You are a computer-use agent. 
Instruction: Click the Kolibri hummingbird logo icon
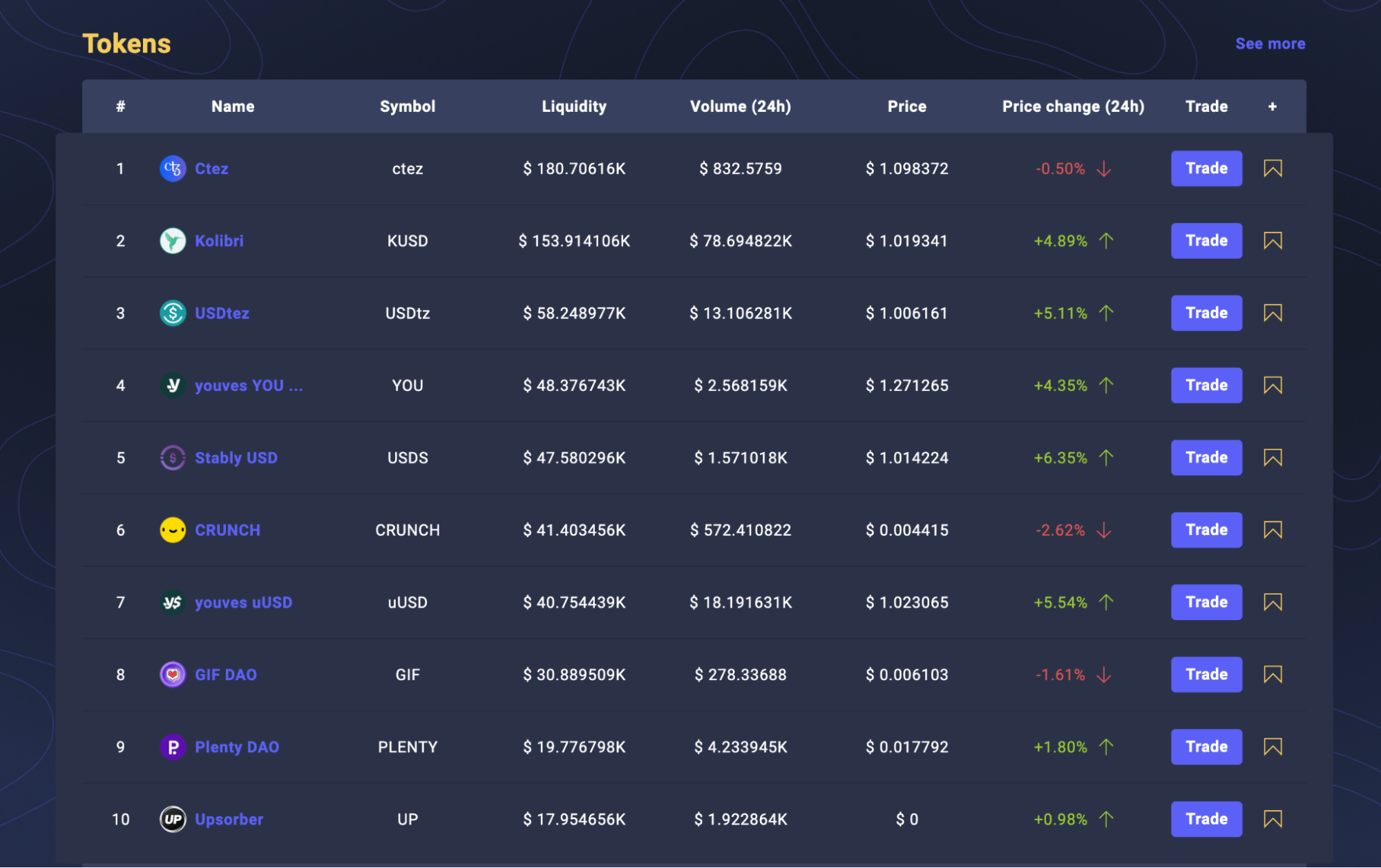[173, 241]
